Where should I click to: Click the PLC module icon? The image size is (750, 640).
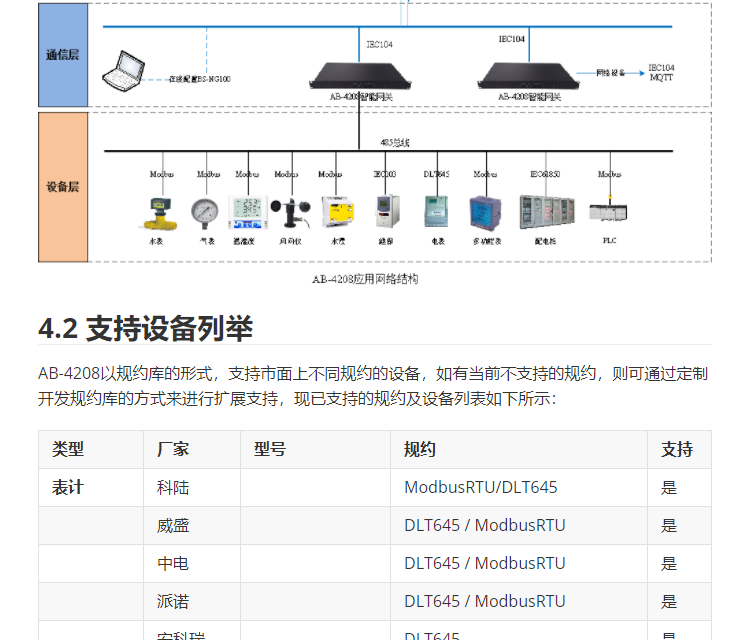(608, 211)
